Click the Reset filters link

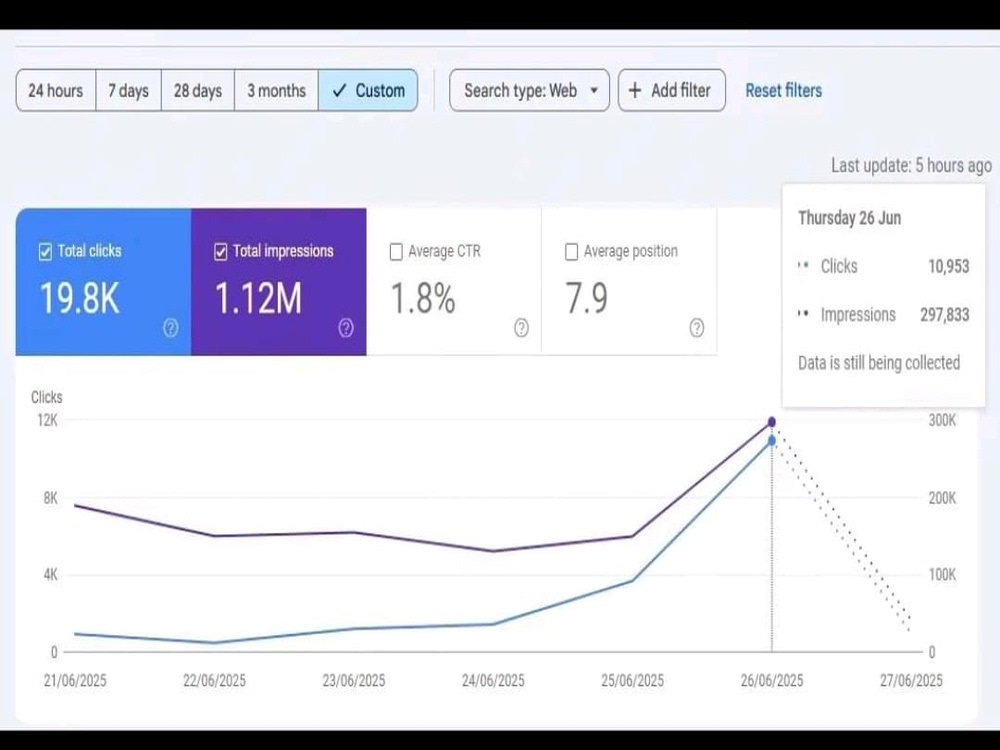[x=783, y=91]
